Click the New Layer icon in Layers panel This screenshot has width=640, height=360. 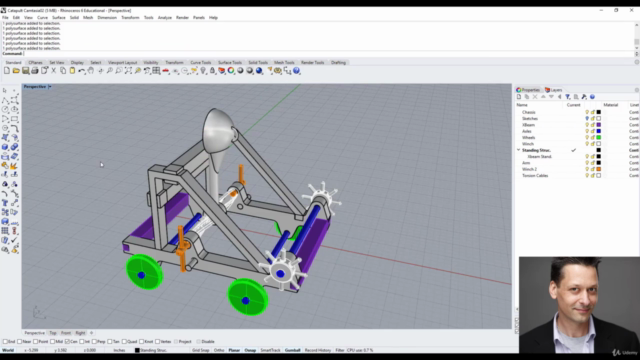pos(519,97)
